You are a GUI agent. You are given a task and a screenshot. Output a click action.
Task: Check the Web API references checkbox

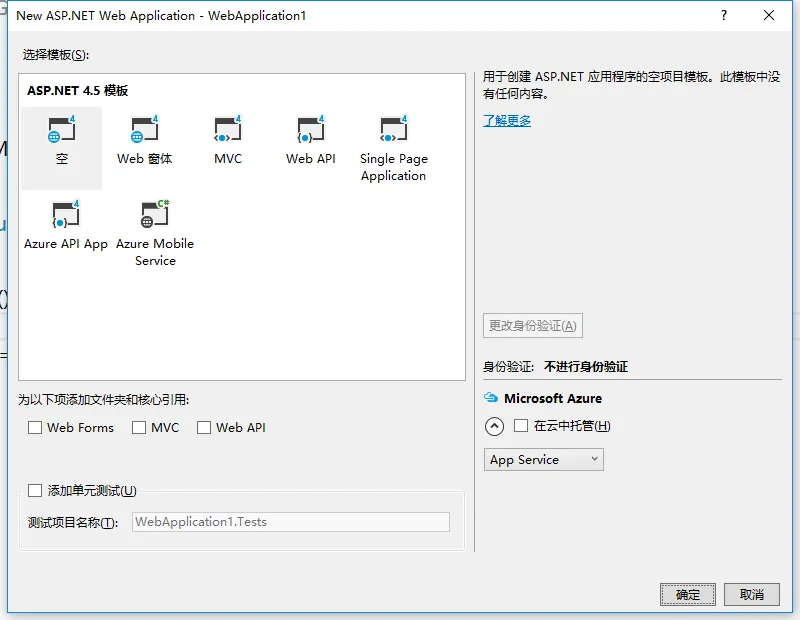tap(204, 428)
